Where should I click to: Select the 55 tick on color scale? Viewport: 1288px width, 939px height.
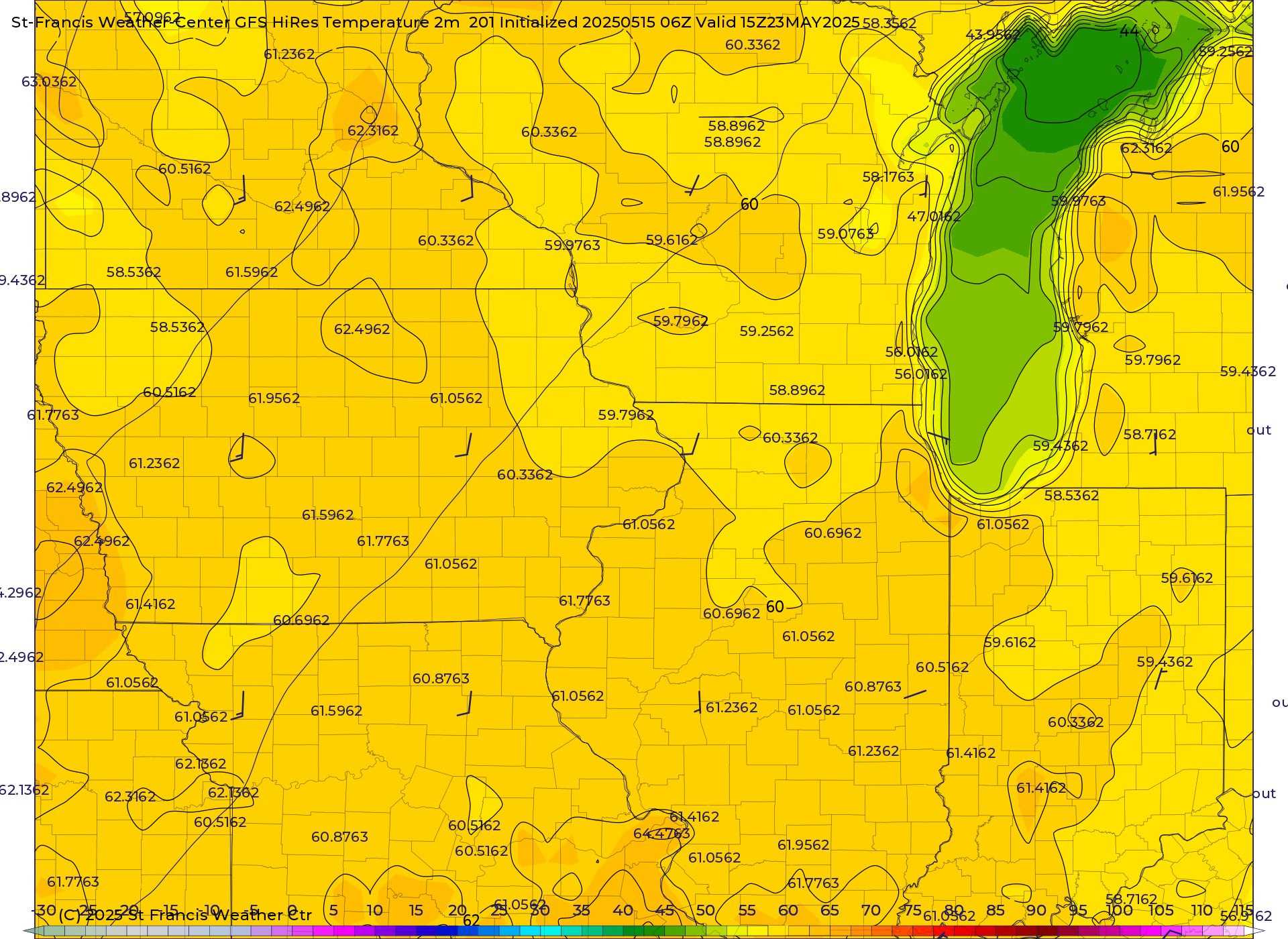(x=747, y=910)
